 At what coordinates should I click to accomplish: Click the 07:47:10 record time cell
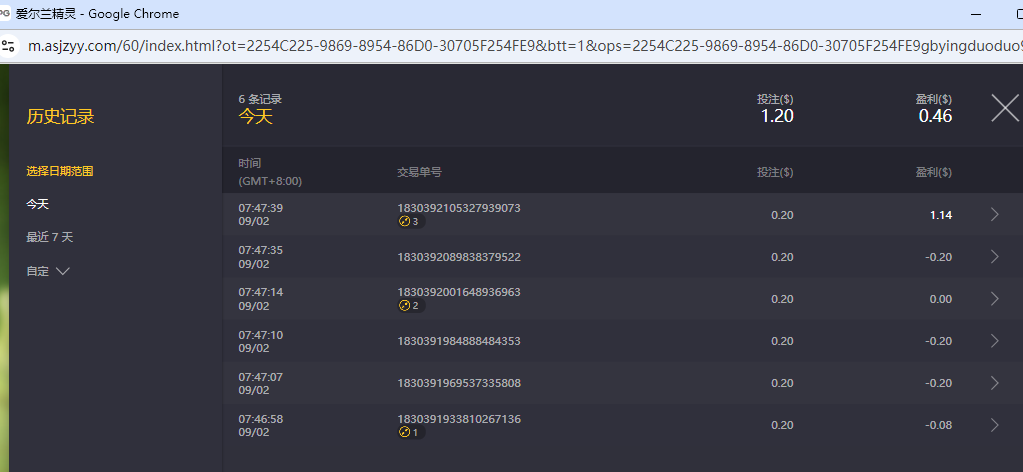tap(260, 341)
